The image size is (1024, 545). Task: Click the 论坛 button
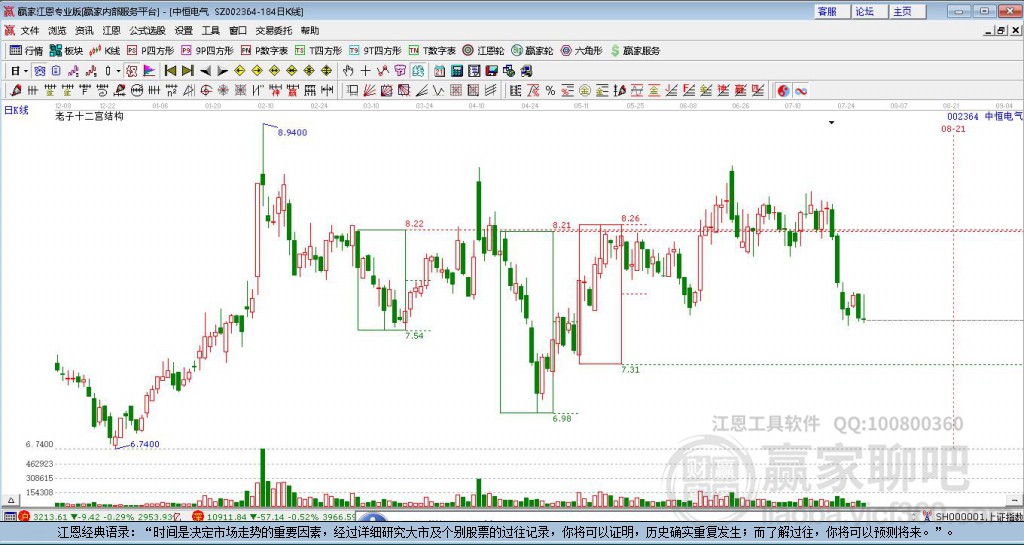coord(870,12)
